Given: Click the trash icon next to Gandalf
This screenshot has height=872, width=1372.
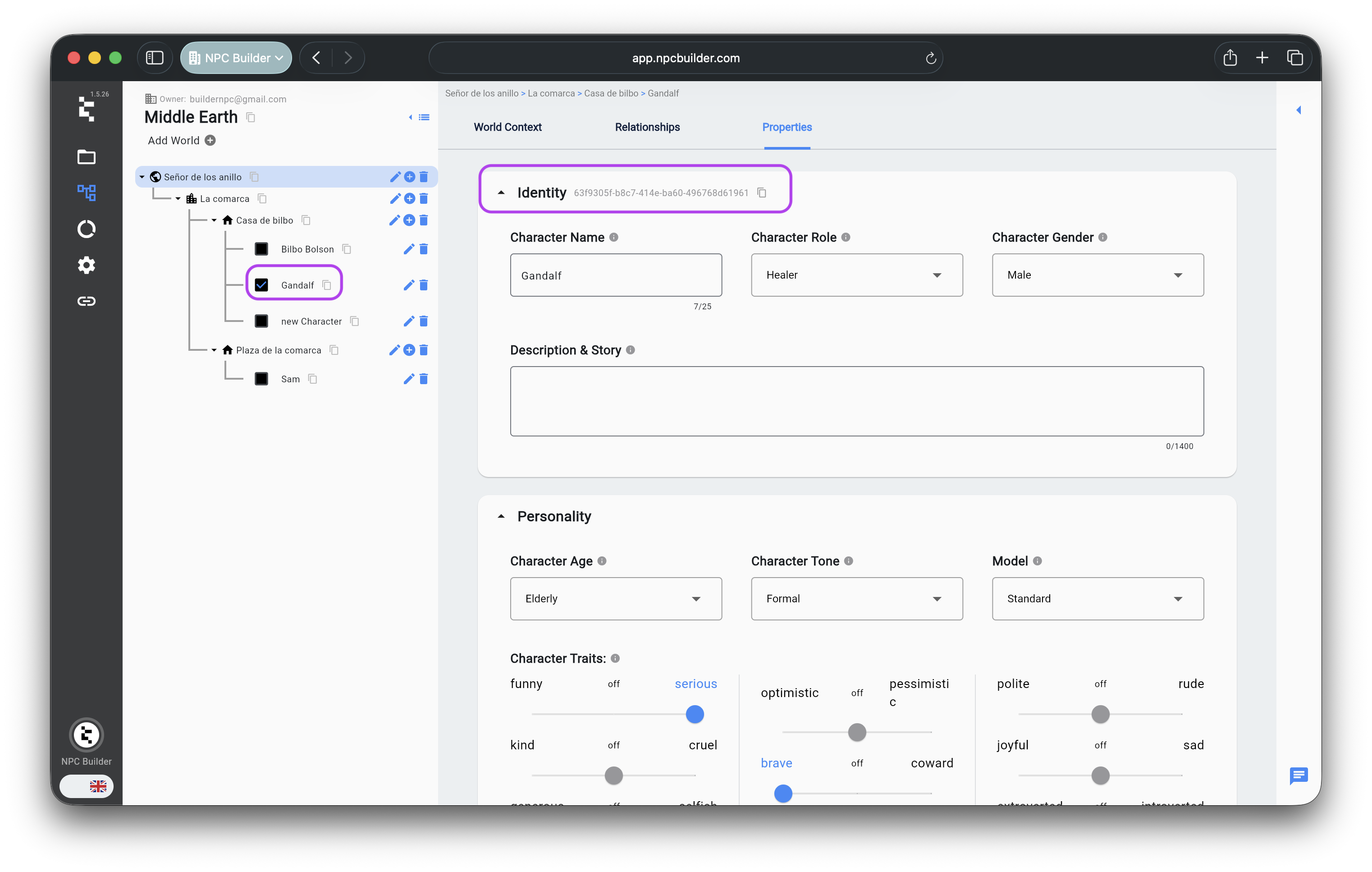Looking at the screenshot, I should (x=423, y=285).
